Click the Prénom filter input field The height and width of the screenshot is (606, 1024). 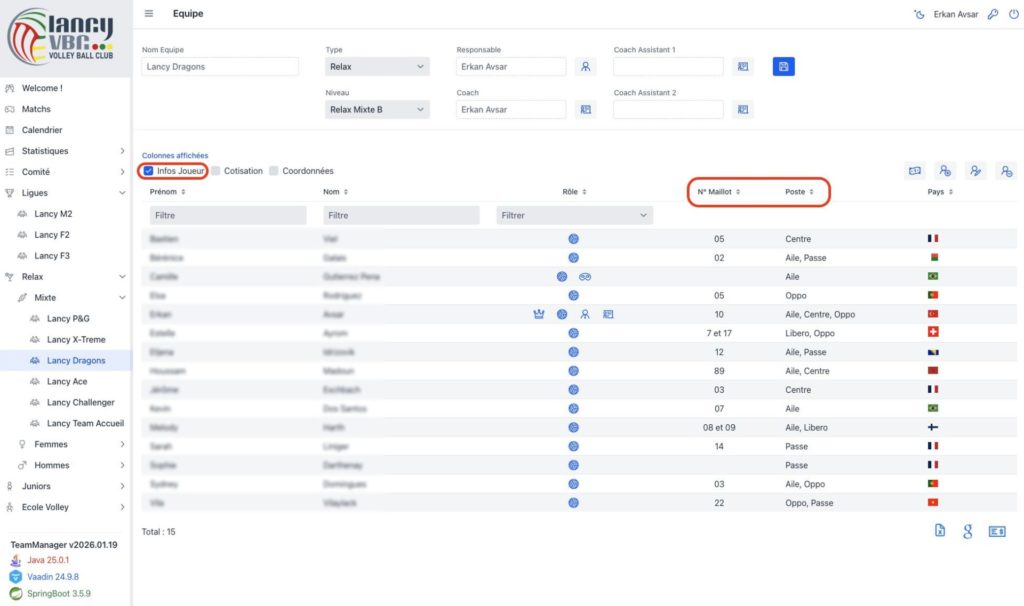228,215
